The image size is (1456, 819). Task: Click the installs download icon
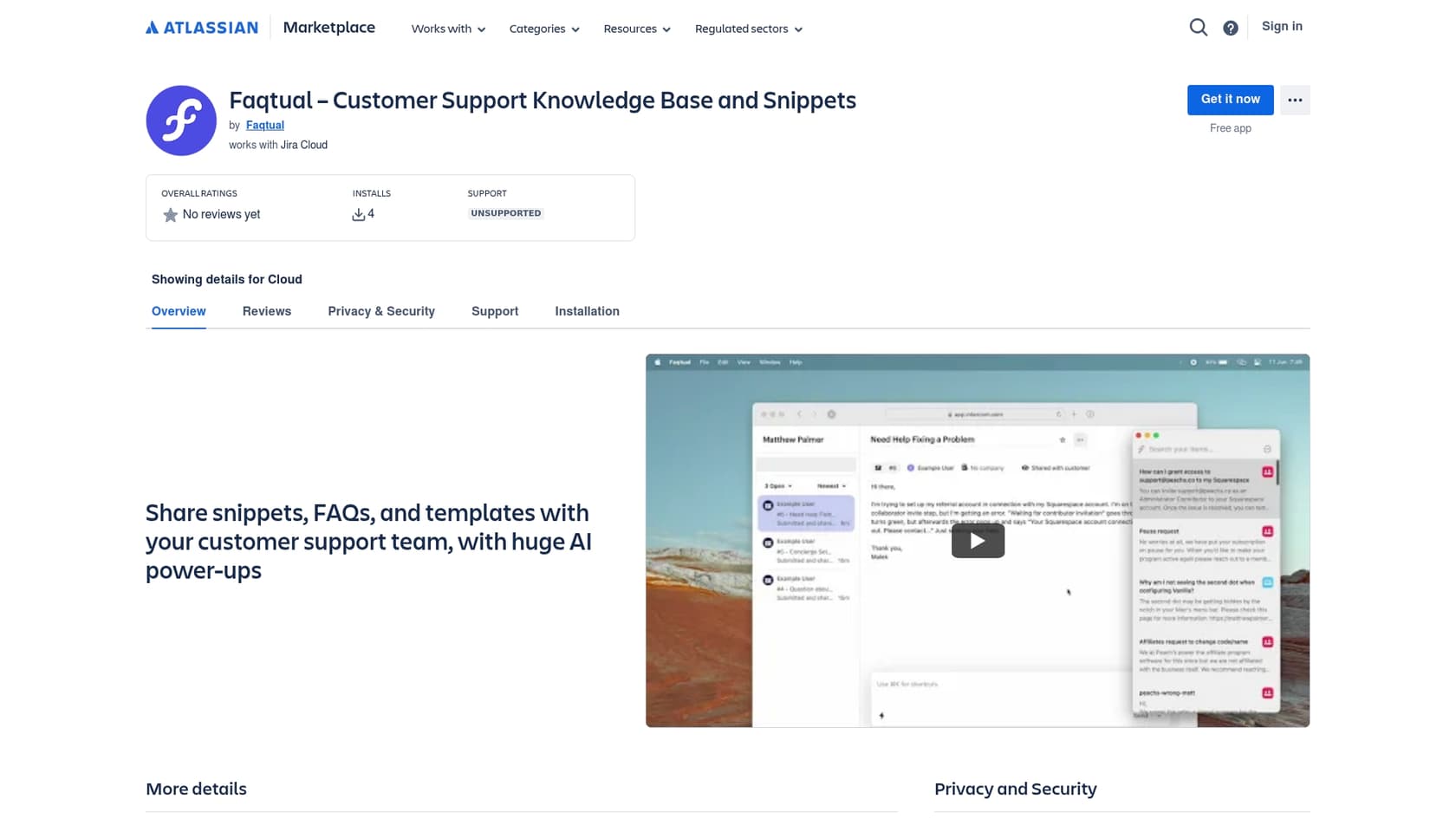click(x=358, y=215)
